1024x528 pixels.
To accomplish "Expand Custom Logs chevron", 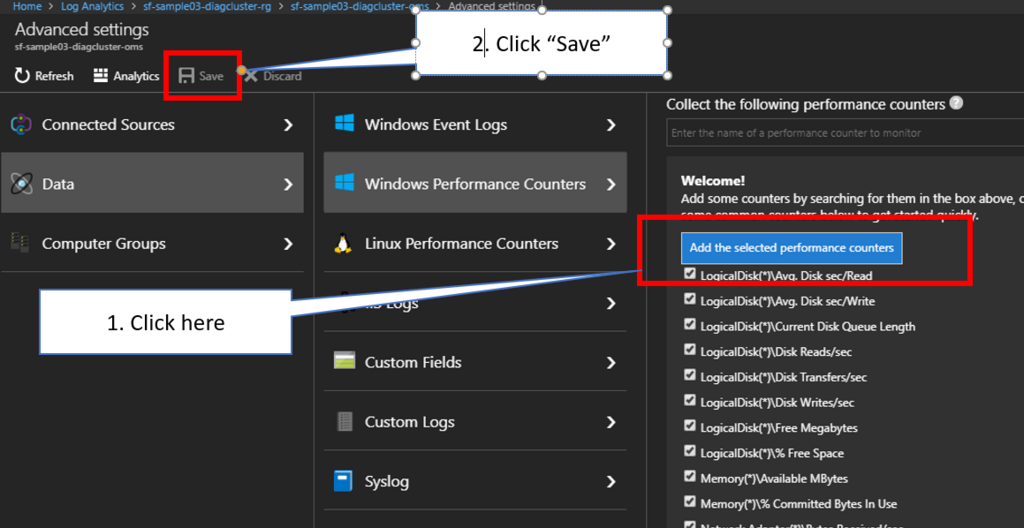I will pyautogui.click(x=611, y=422).
